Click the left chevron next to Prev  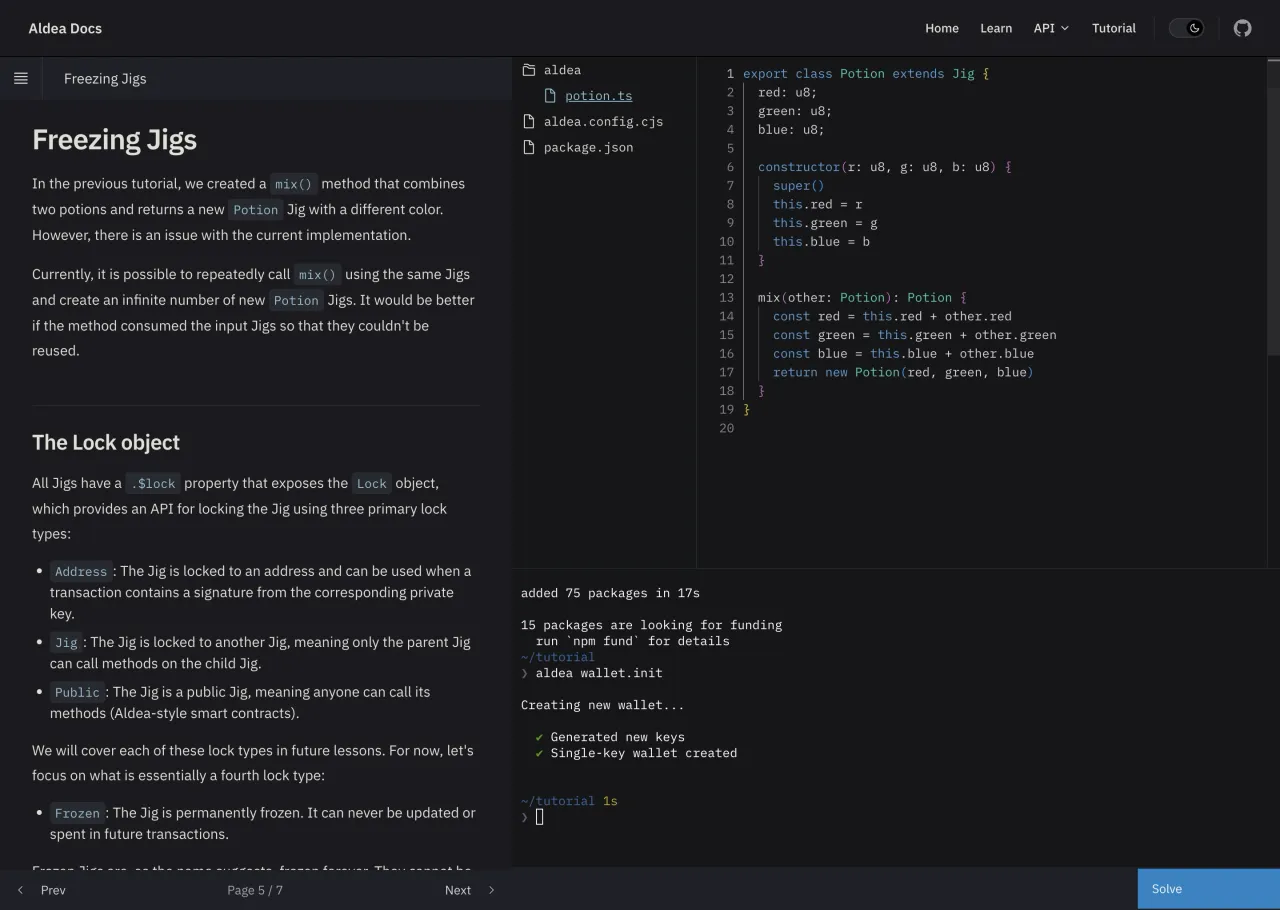[x=20, y=889]
